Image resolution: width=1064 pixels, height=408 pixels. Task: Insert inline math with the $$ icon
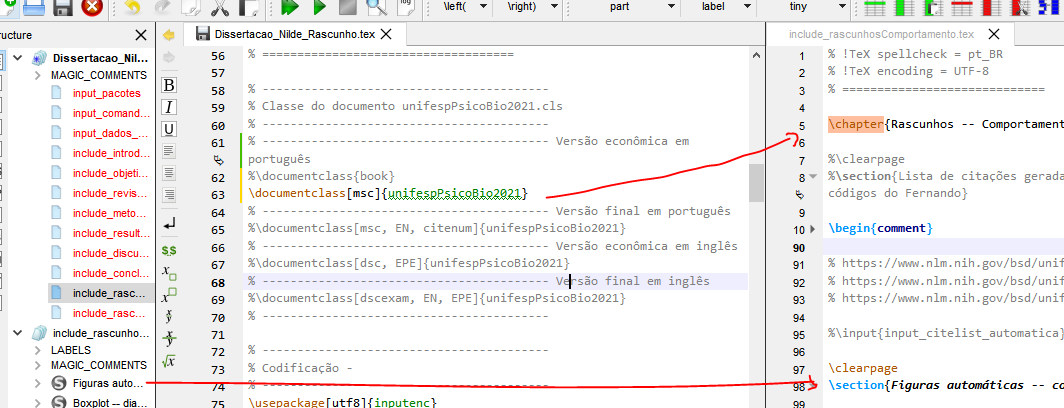pyautogui.click(x=169, y=251)
